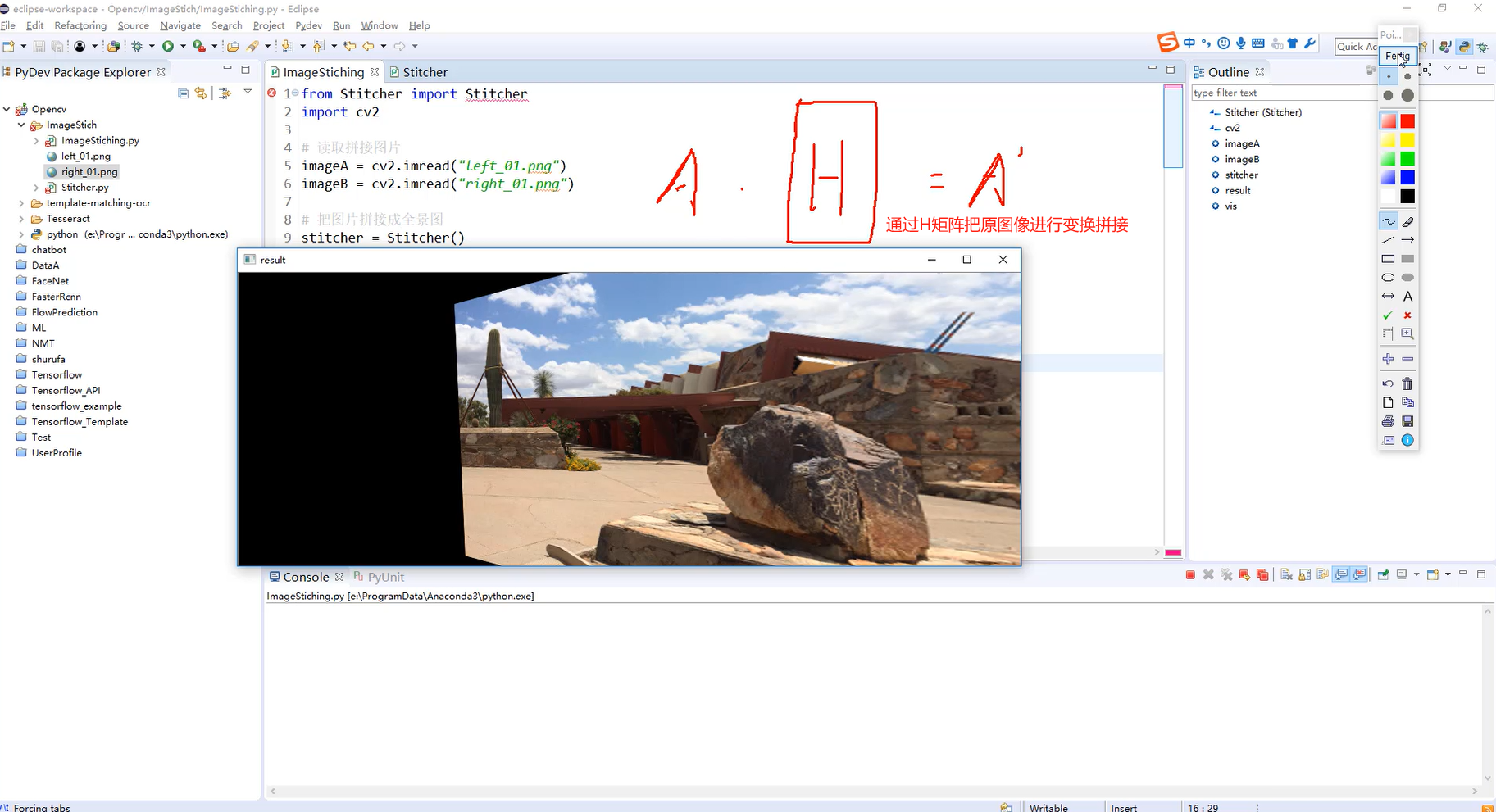Open the Navigate menu
Screen dimensions: 1496x812
(180, 25)
